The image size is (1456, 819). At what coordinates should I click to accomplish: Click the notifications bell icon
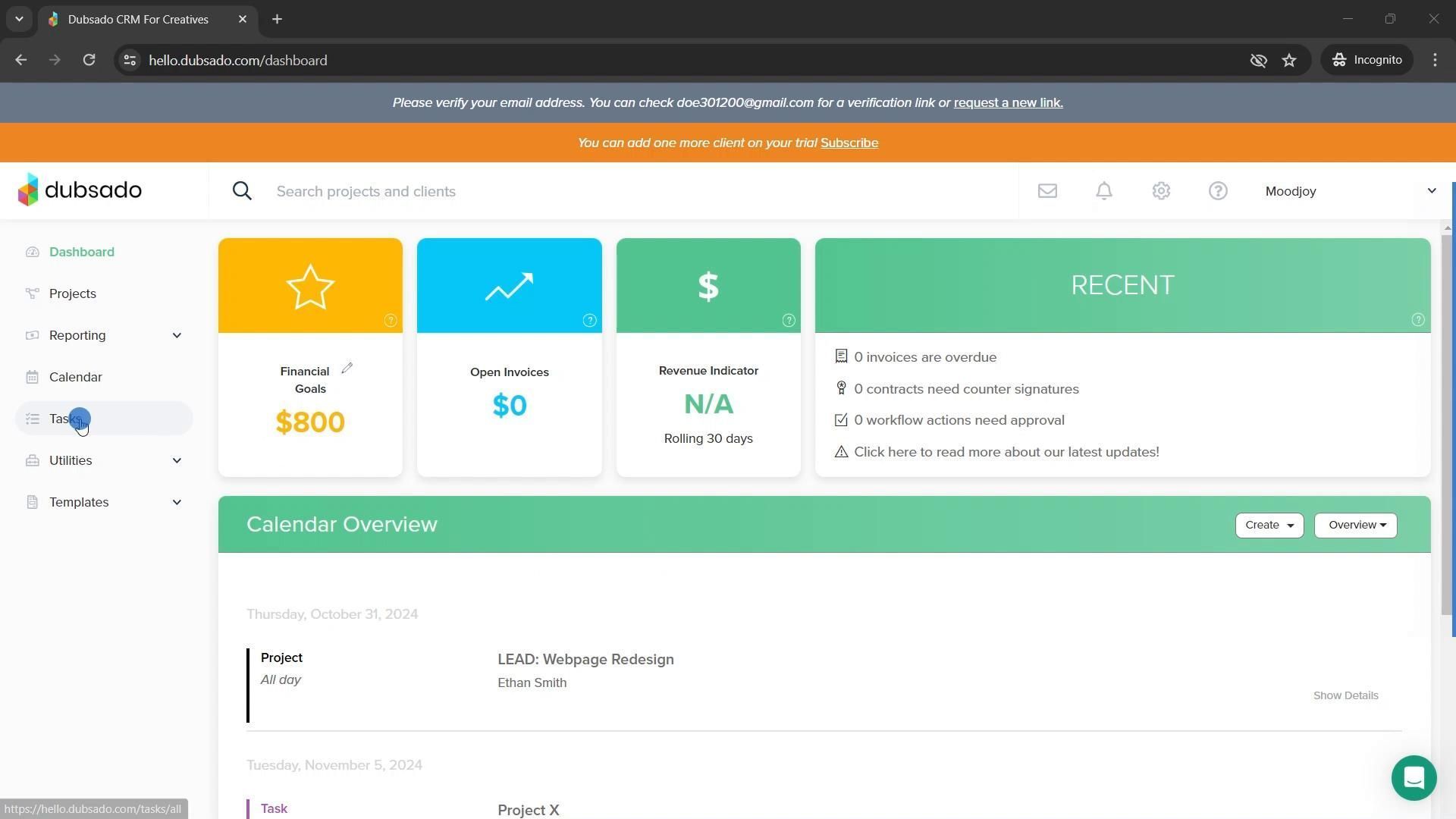(x=1104, y=191)
